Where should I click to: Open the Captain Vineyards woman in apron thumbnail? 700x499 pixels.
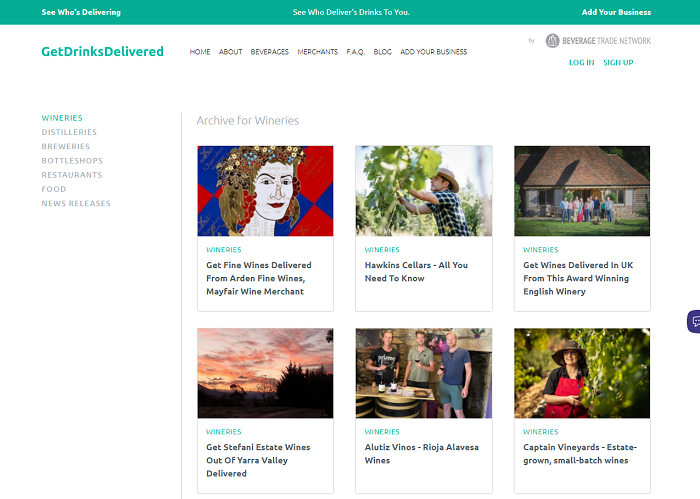pyautogui.click(x=582, y=373)
